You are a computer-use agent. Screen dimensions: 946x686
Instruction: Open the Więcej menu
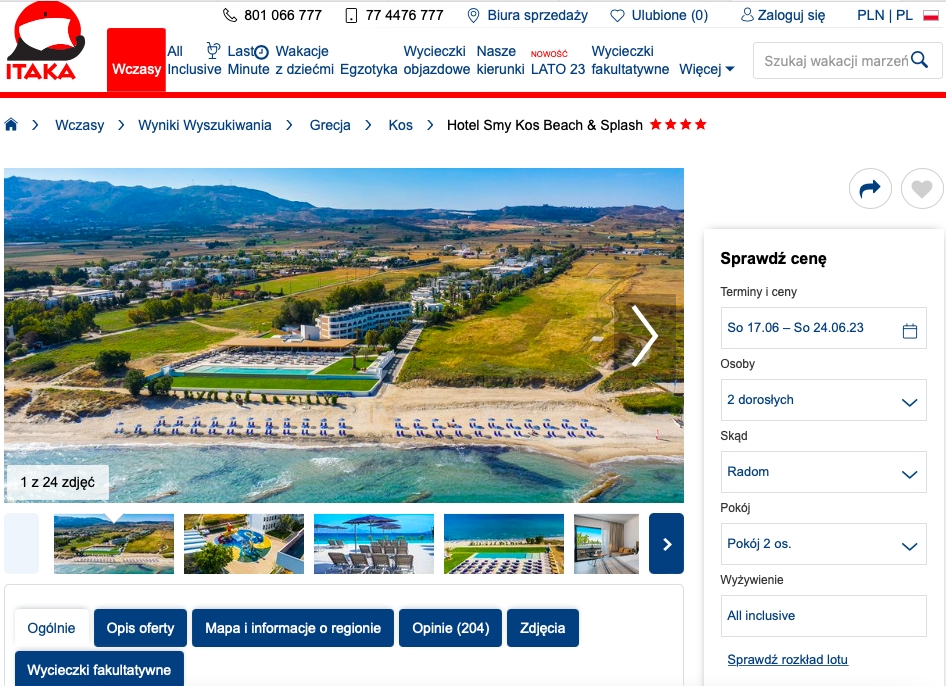(x=706, y=69)
